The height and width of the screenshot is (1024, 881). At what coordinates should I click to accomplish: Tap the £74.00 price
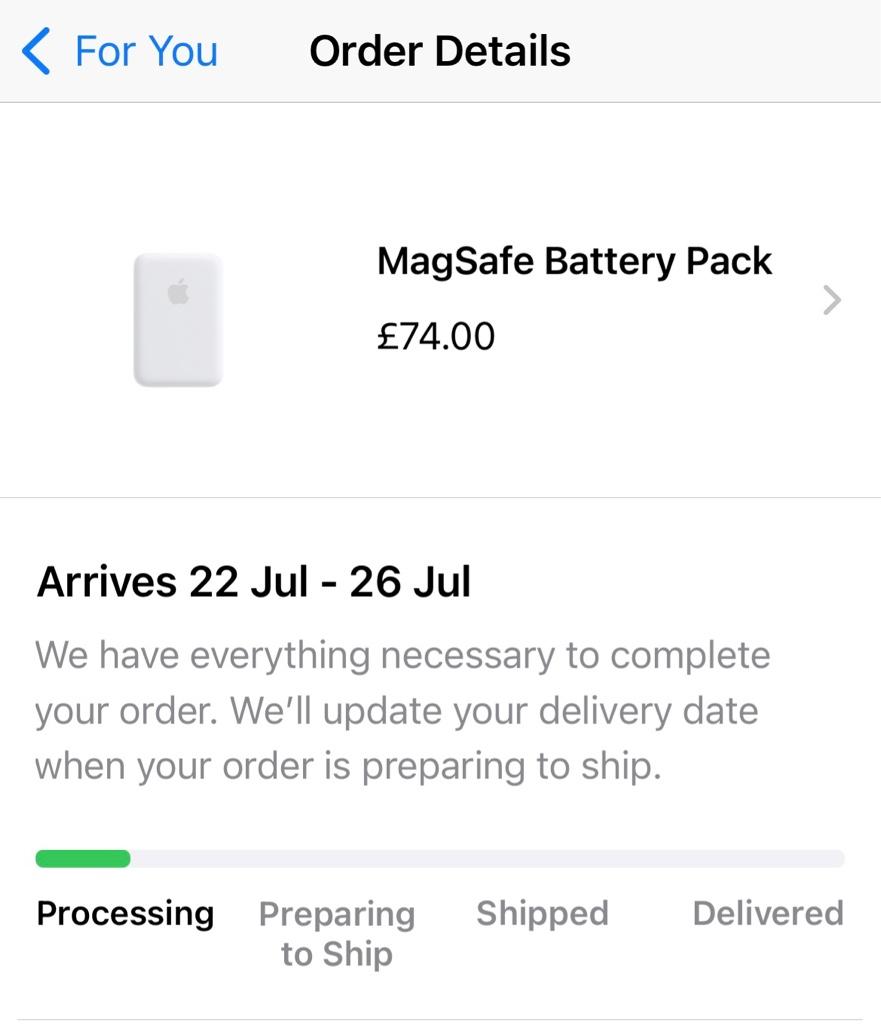436,337
